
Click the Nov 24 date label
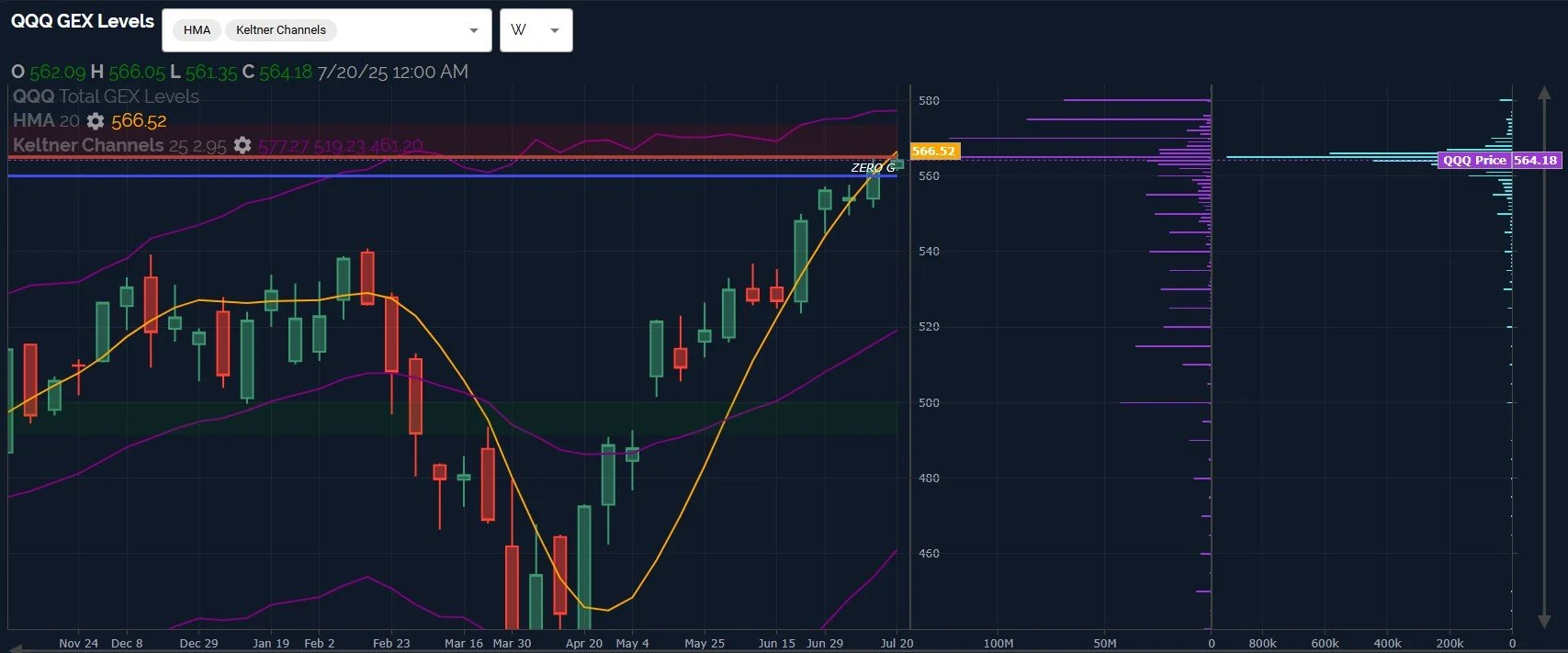tap(78, 643)
